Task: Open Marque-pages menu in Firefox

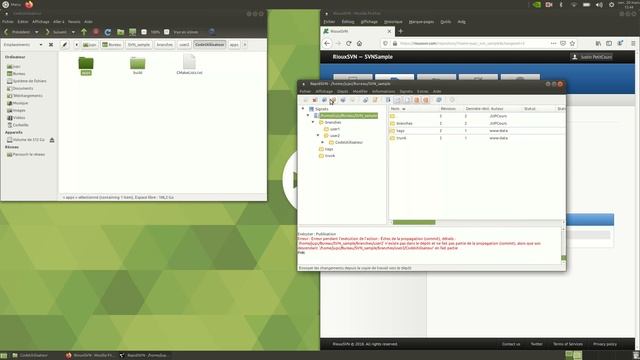Action: click(x=421, y=22)
